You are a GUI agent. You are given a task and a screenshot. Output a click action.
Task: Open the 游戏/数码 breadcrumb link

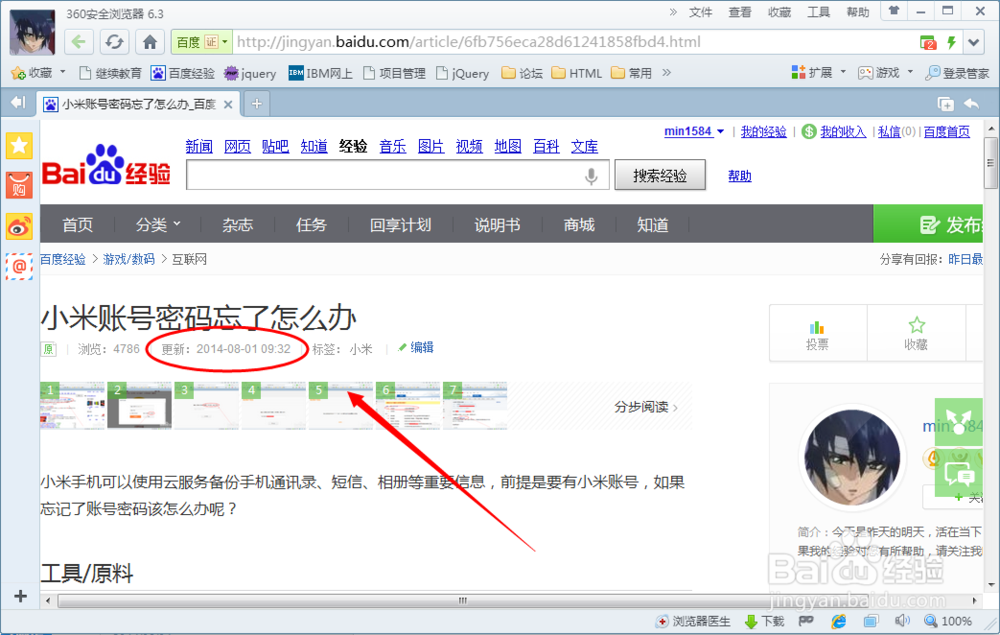129,259
